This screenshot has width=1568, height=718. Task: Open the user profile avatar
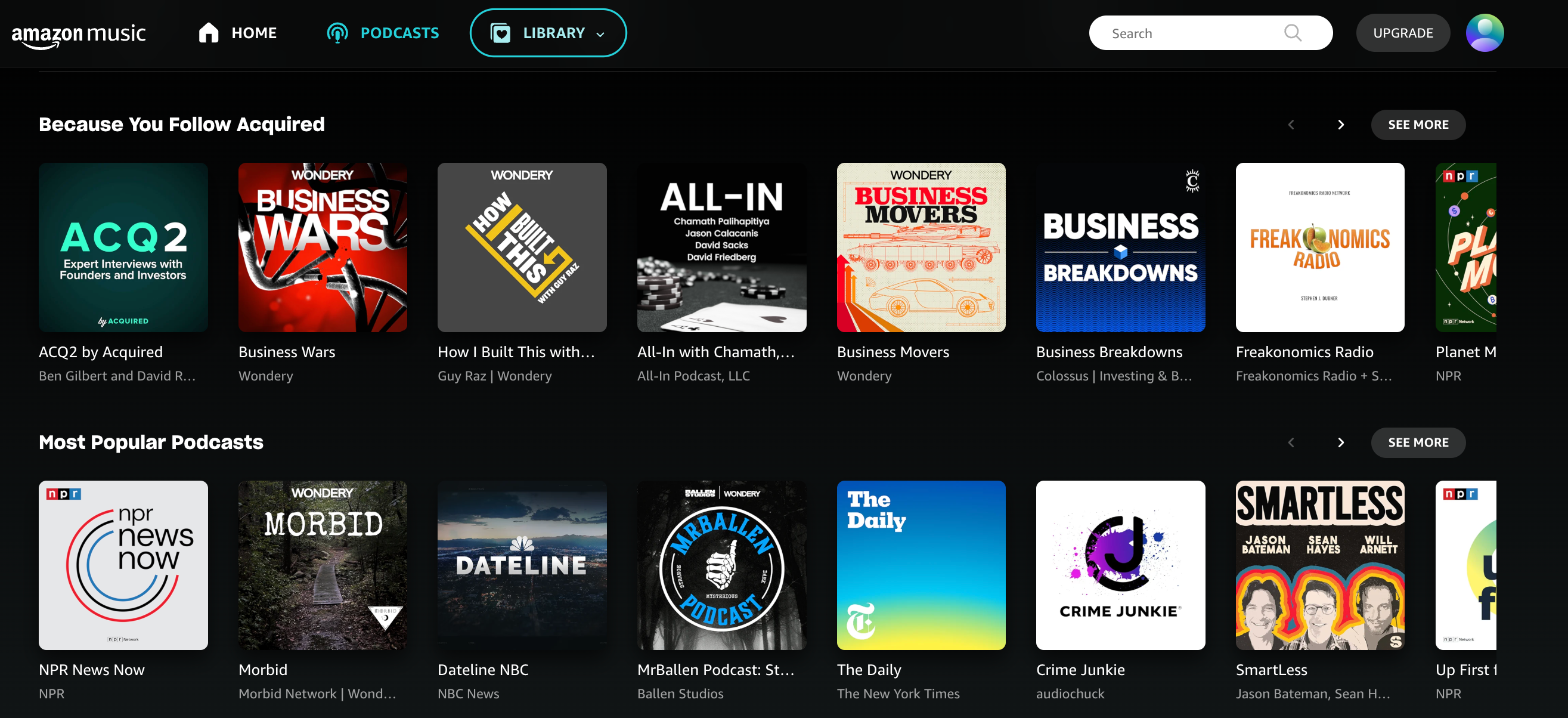point(1484,33)
